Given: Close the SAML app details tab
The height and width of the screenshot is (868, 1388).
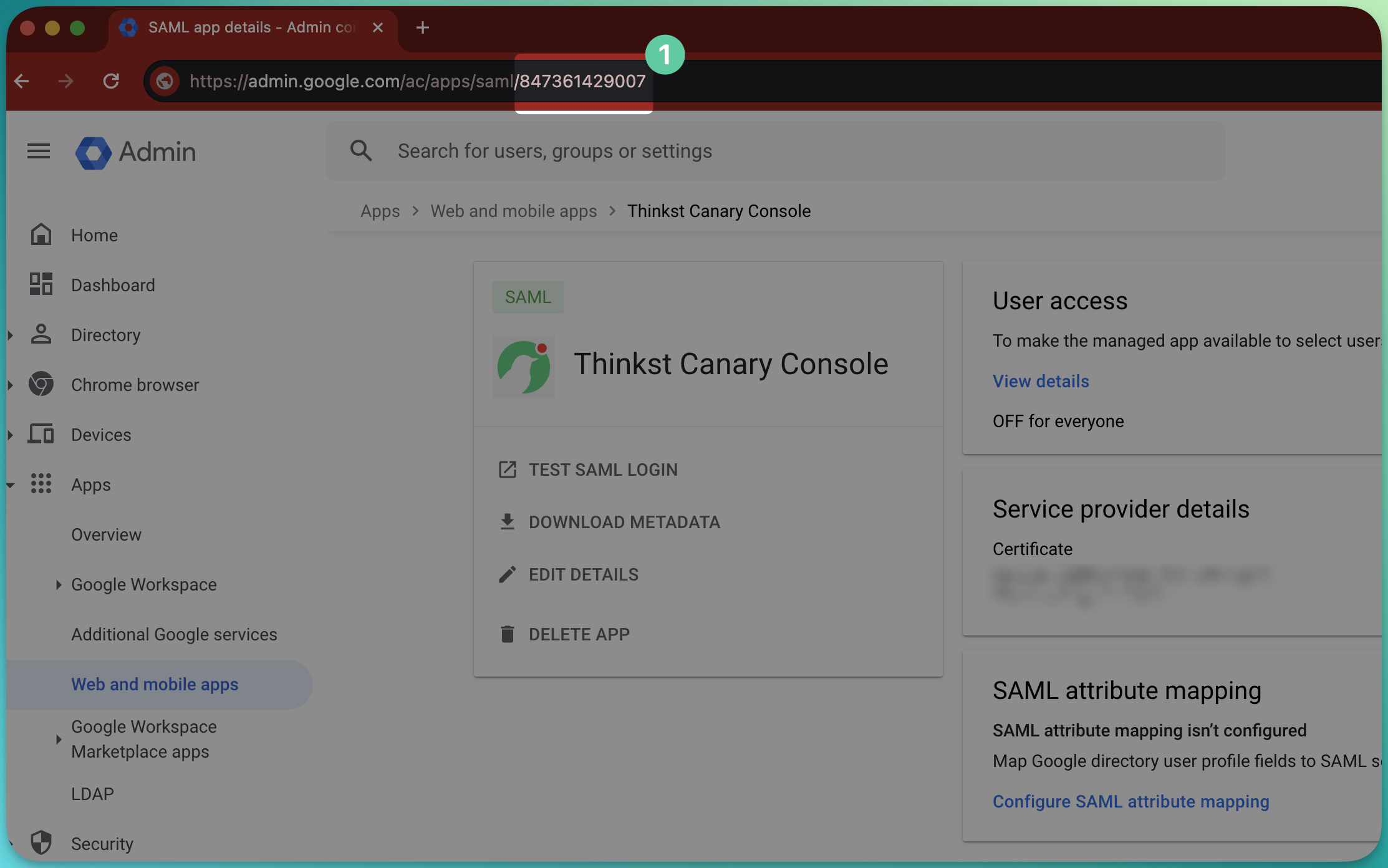Looking at the screenshot, I should click(377, 27).
